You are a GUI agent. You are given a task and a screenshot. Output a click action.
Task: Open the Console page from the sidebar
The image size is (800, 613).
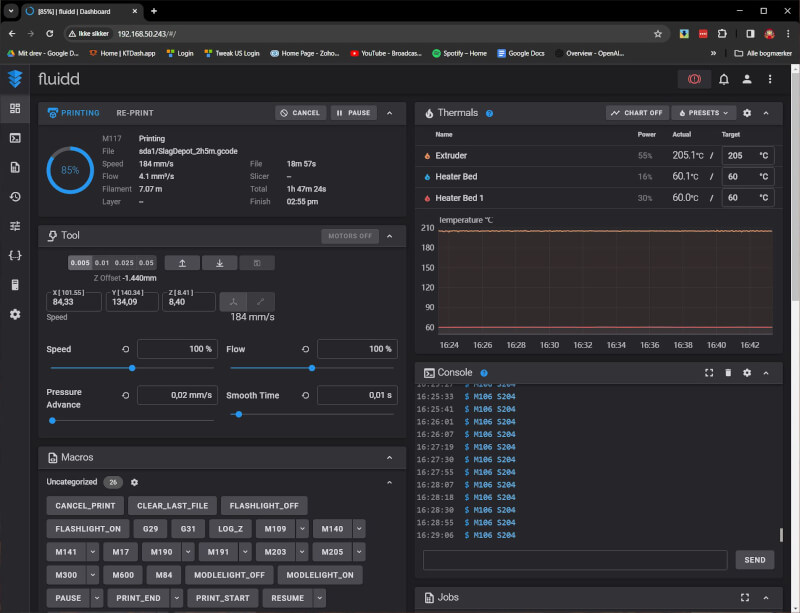15,138
